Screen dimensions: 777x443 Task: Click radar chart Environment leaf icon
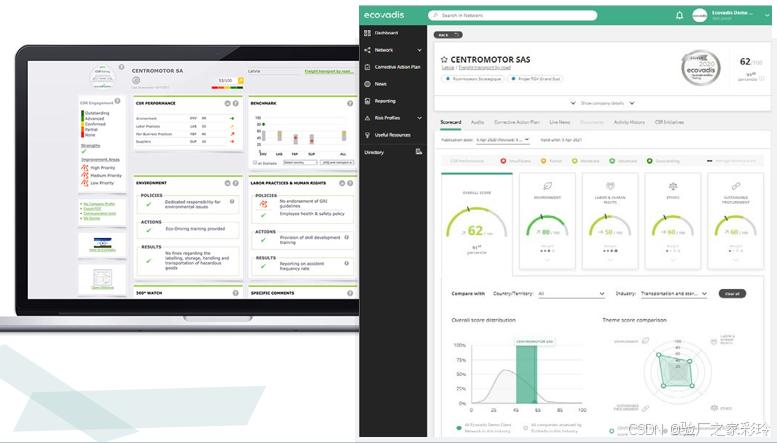point(645,340)
